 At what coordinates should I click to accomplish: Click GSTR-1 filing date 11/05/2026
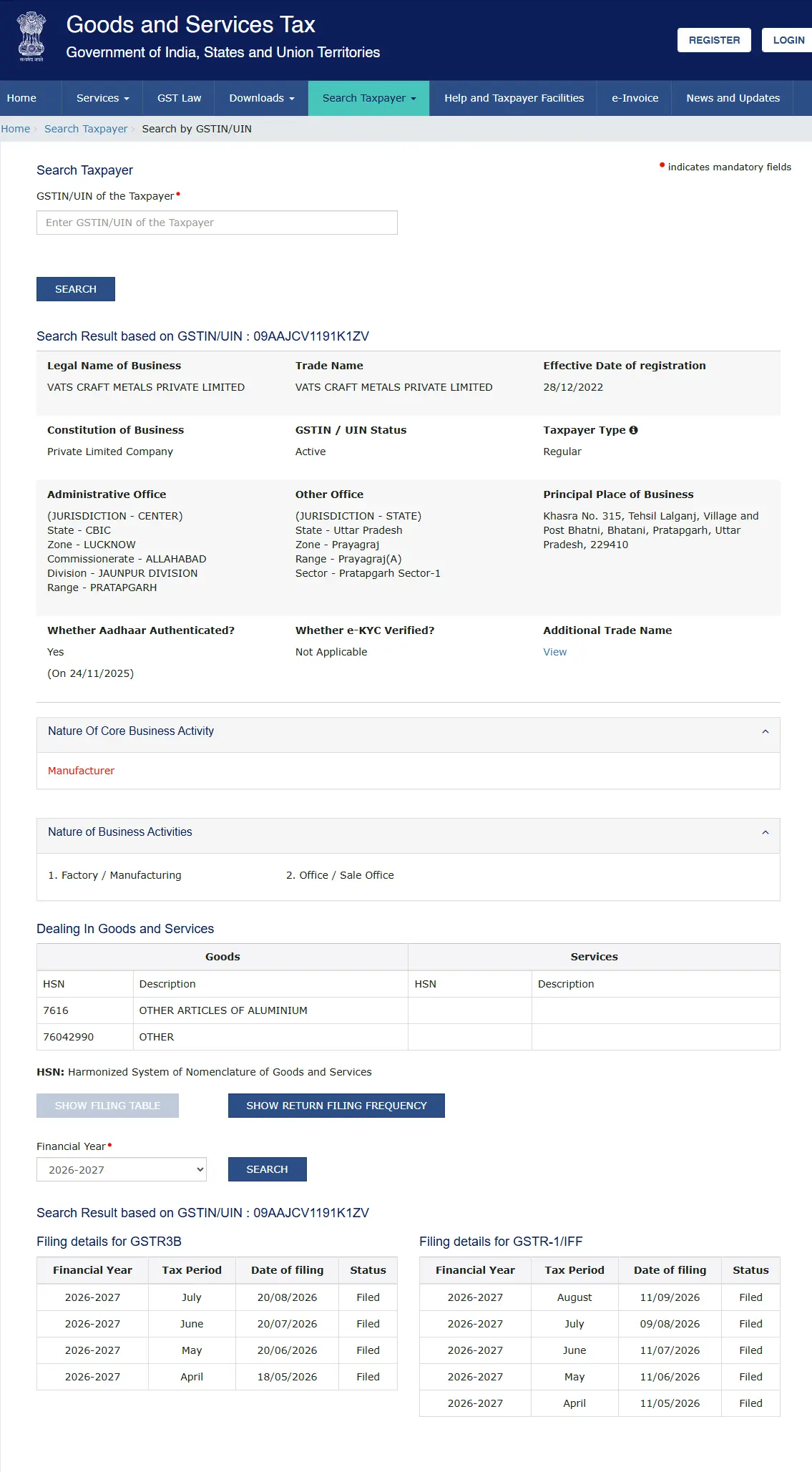(x=670, y=1403)
